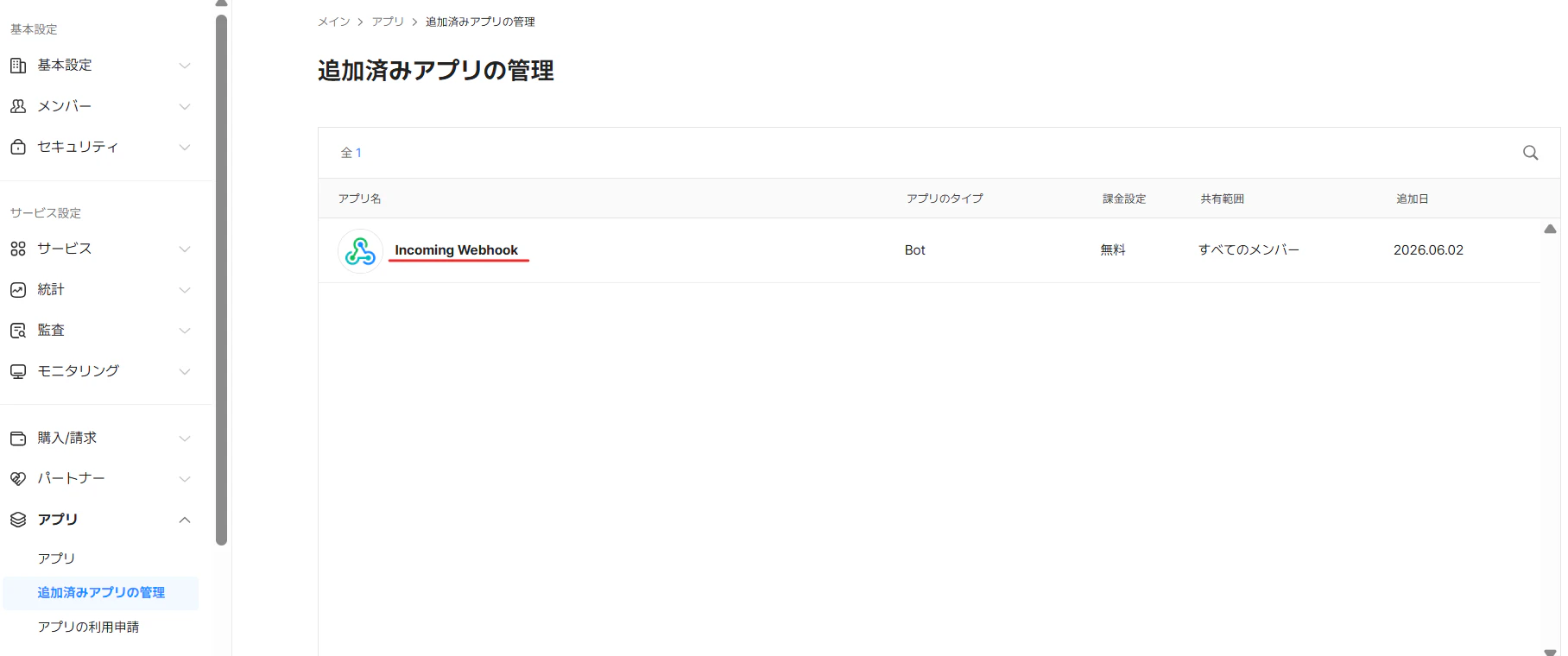Click the メンバー people icon
Image resolution: width=1568 pixels, height=656 pixels.
tap(18, 106)
